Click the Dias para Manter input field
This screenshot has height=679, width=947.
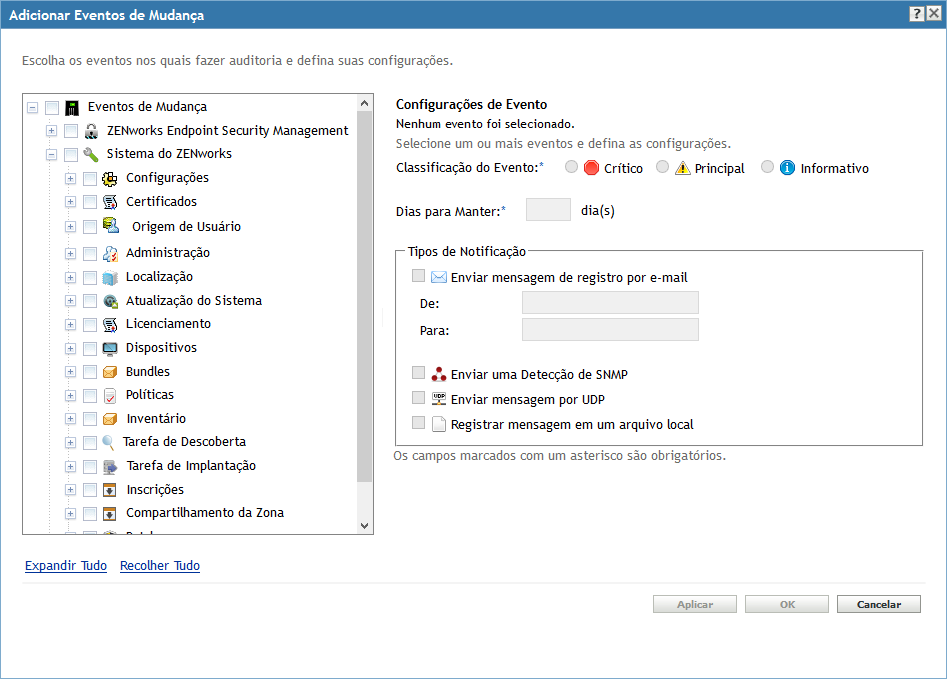[x=548, y=210]
